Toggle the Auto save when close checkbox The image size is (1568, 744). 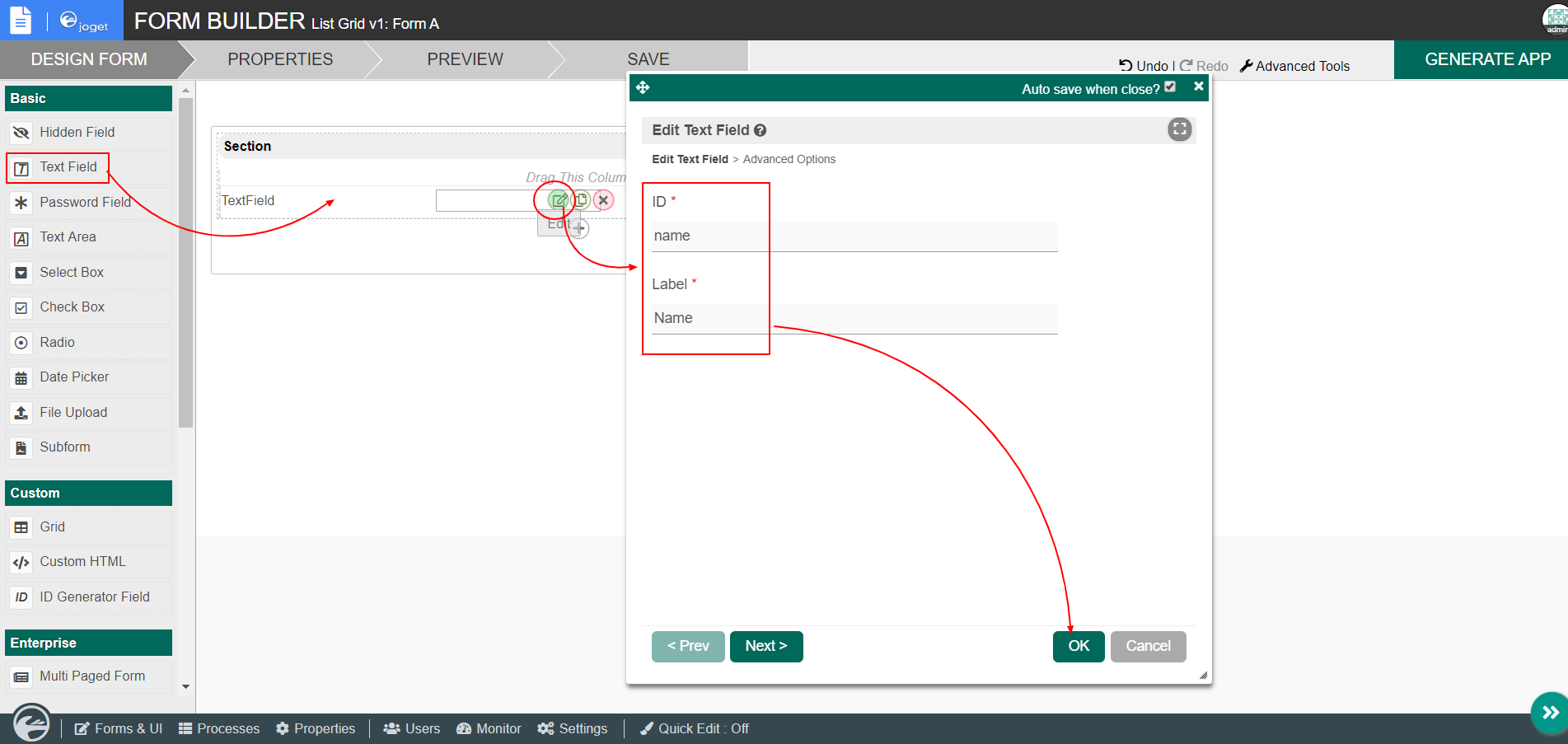pos(1170,87)
